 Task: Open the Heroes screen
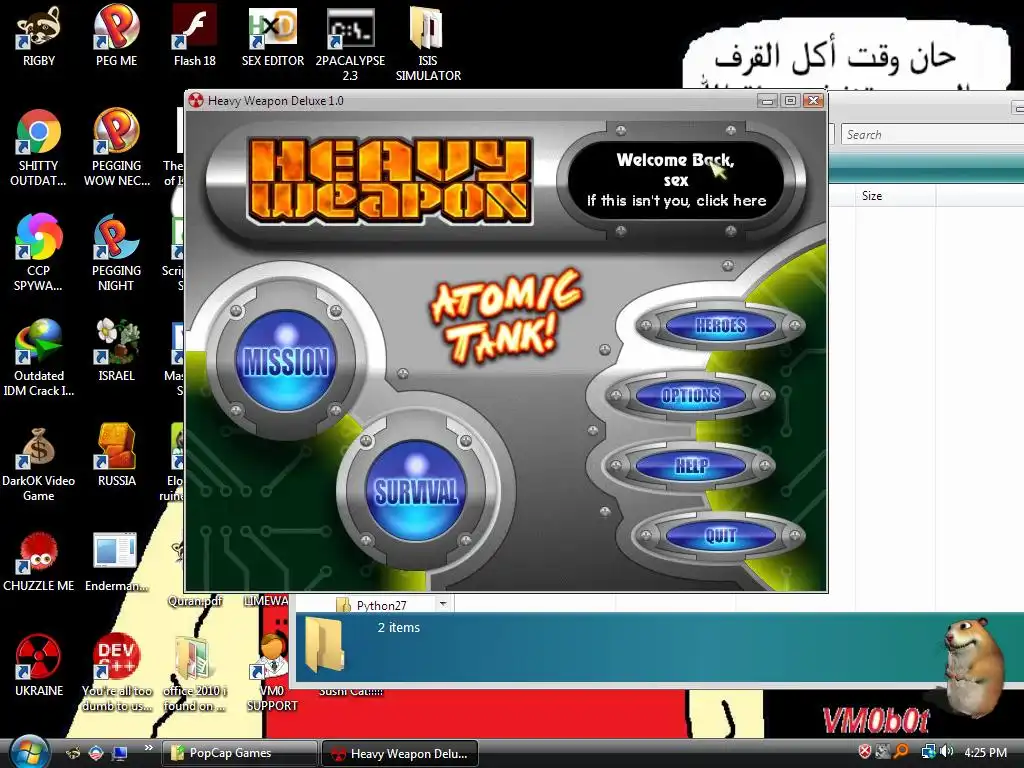tap(720, 325)
